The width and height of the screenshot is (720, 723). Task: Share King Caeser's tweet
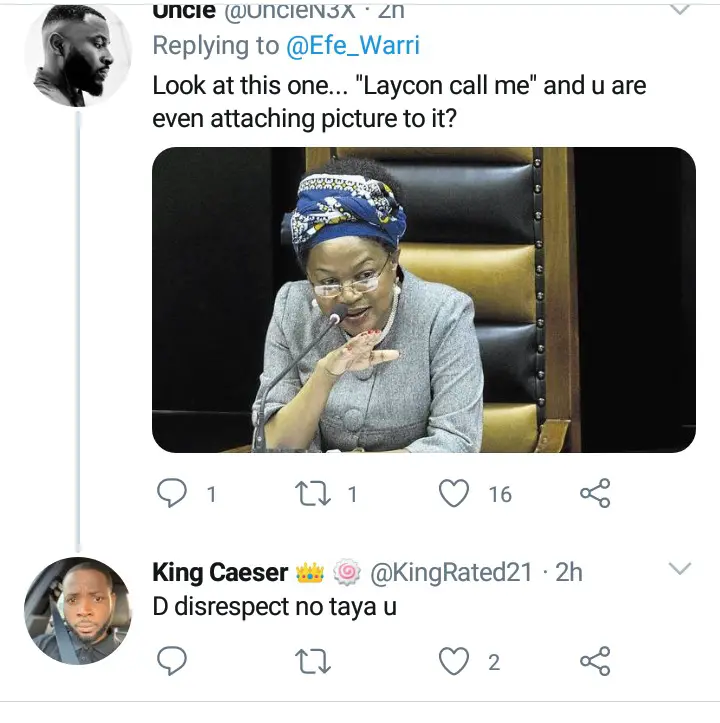[594, 660]
